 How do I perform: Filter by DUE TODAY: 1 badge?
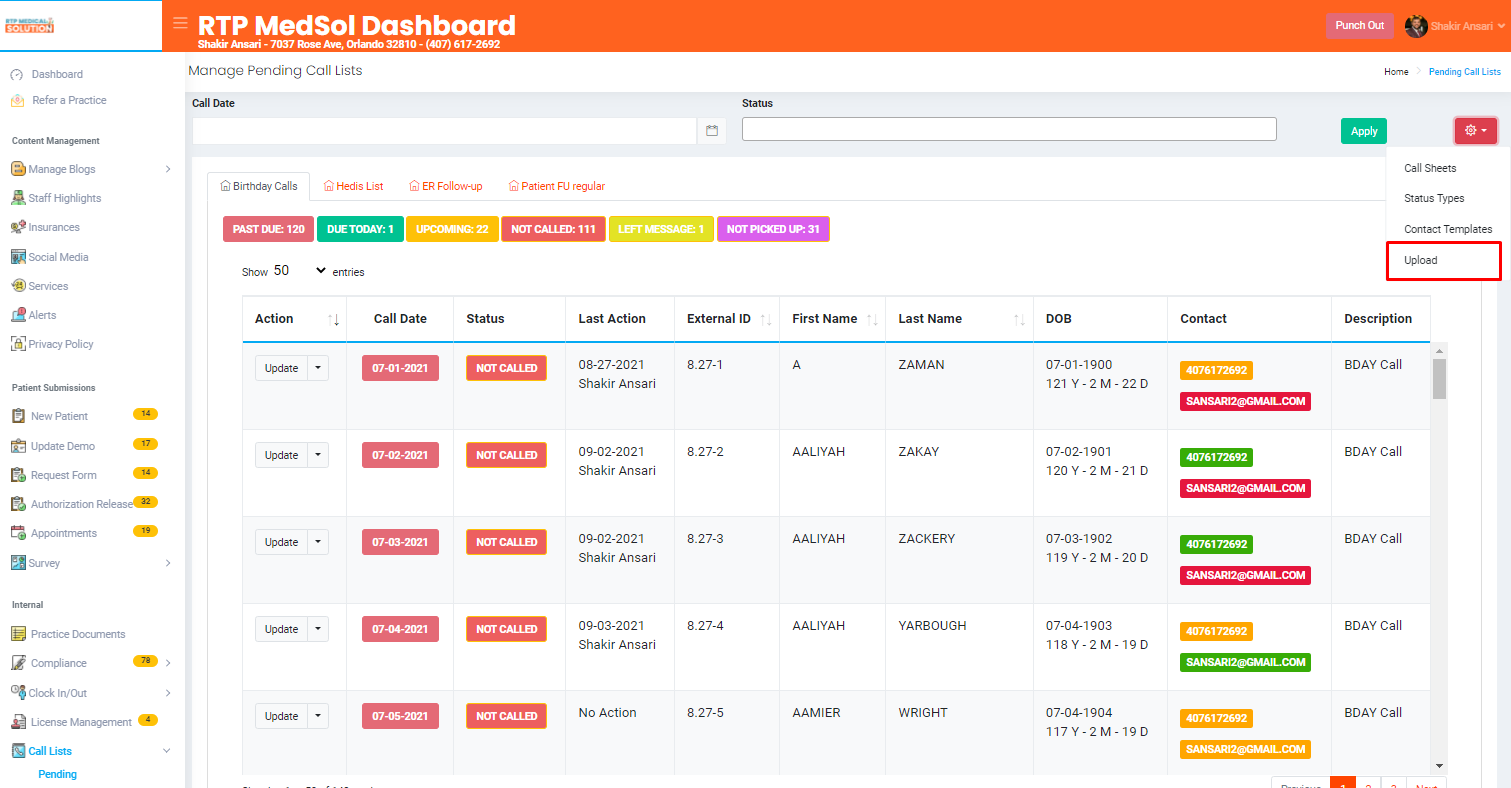[x=360, y=229]
